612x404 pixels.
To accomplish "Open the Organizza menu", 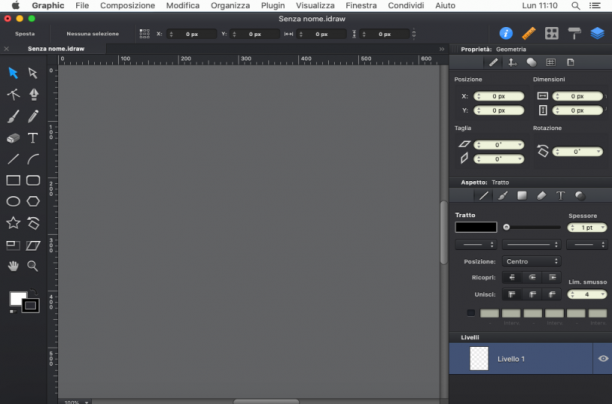I will 230,5.
